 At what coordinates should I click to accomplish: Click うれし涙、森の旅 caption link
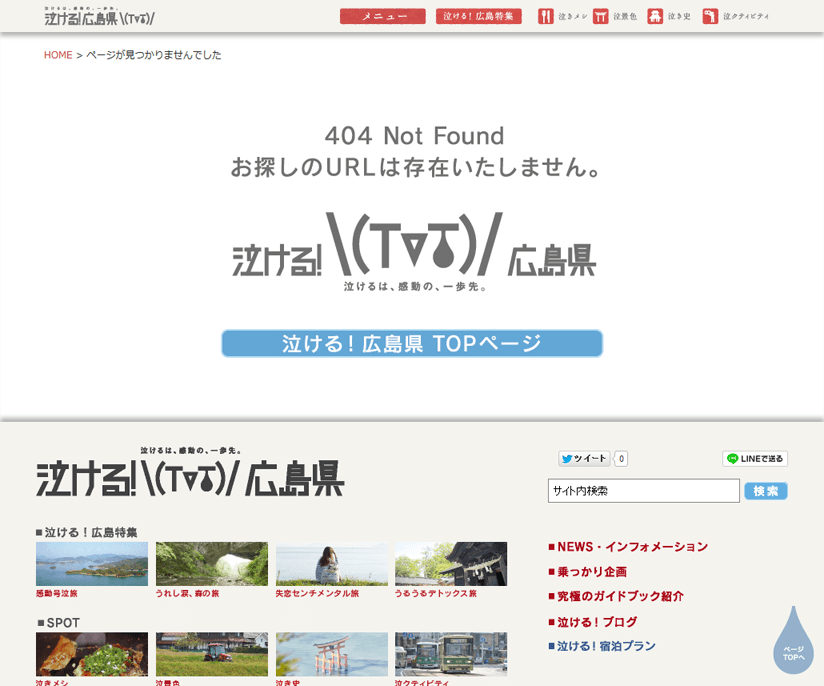(188, 593)
